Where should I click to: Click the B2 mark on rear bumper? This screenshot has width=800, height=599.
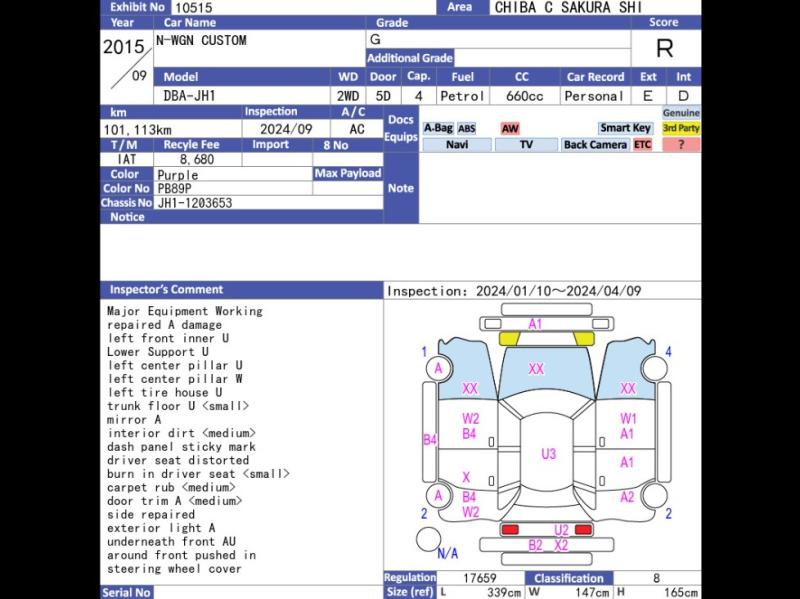(x=535, y=545)
